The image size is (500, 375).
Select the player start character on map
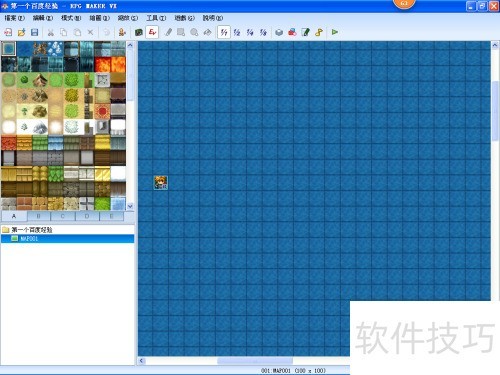pos(161,183)
